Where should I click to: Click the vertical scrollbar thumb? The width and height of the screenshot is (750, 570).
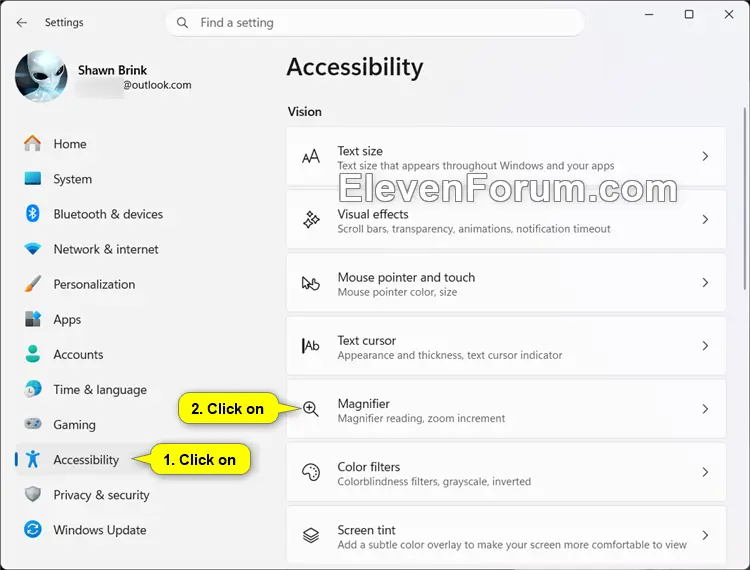tap(744, 198)
